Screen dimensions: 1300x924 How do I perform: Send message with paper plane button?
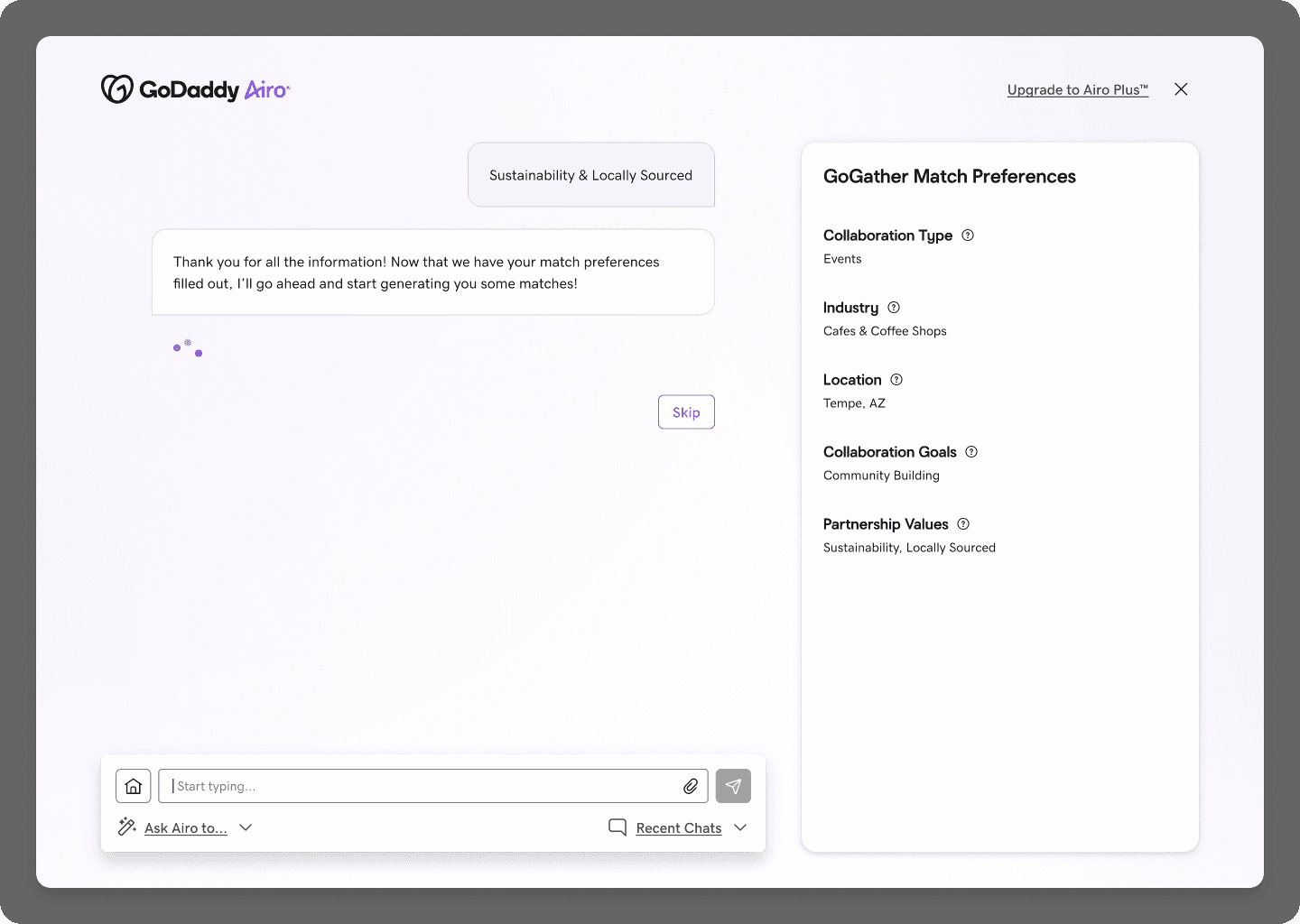click(x=733, y=786)
